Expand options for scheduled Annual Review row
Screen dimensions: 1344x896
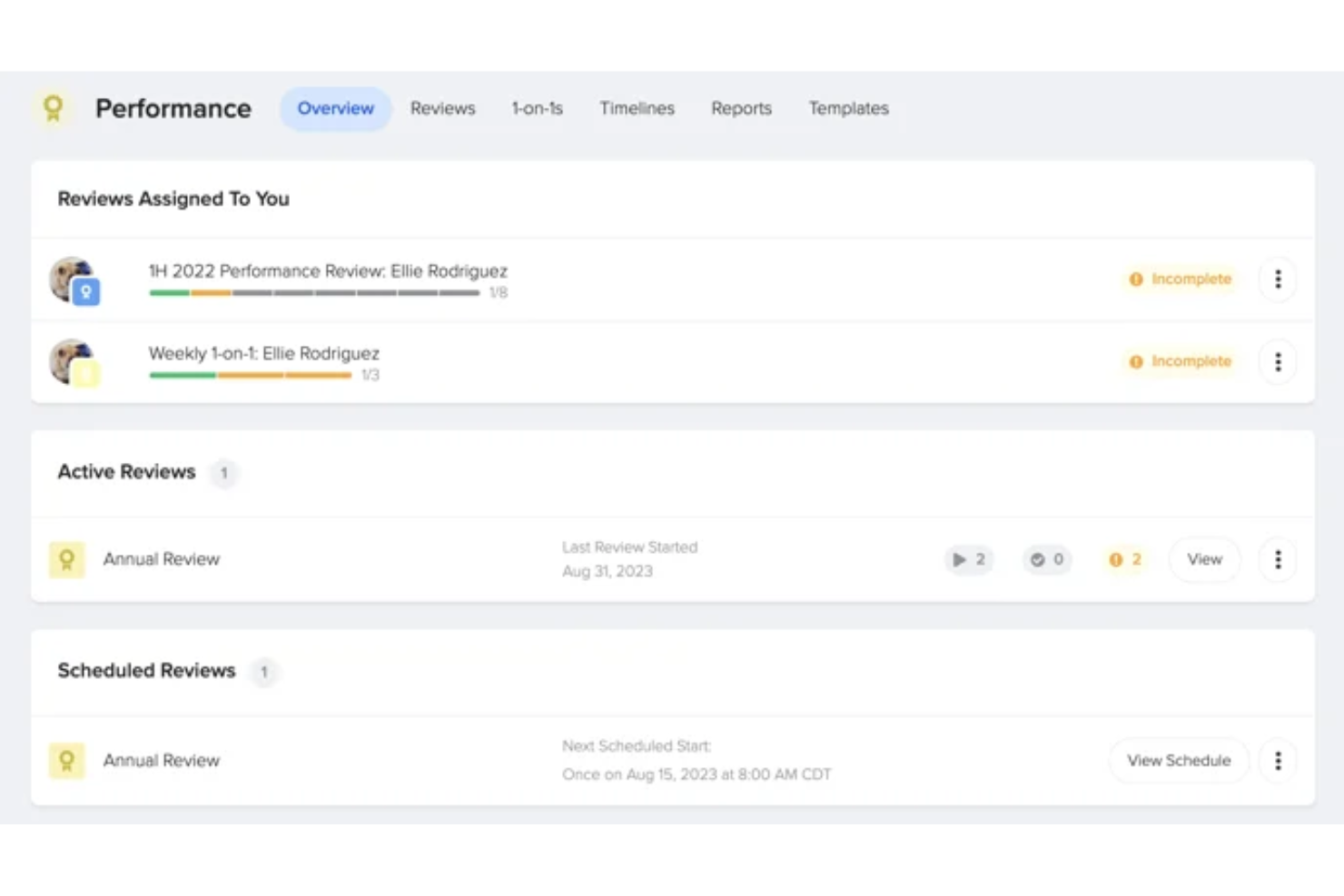[1277, 761]
